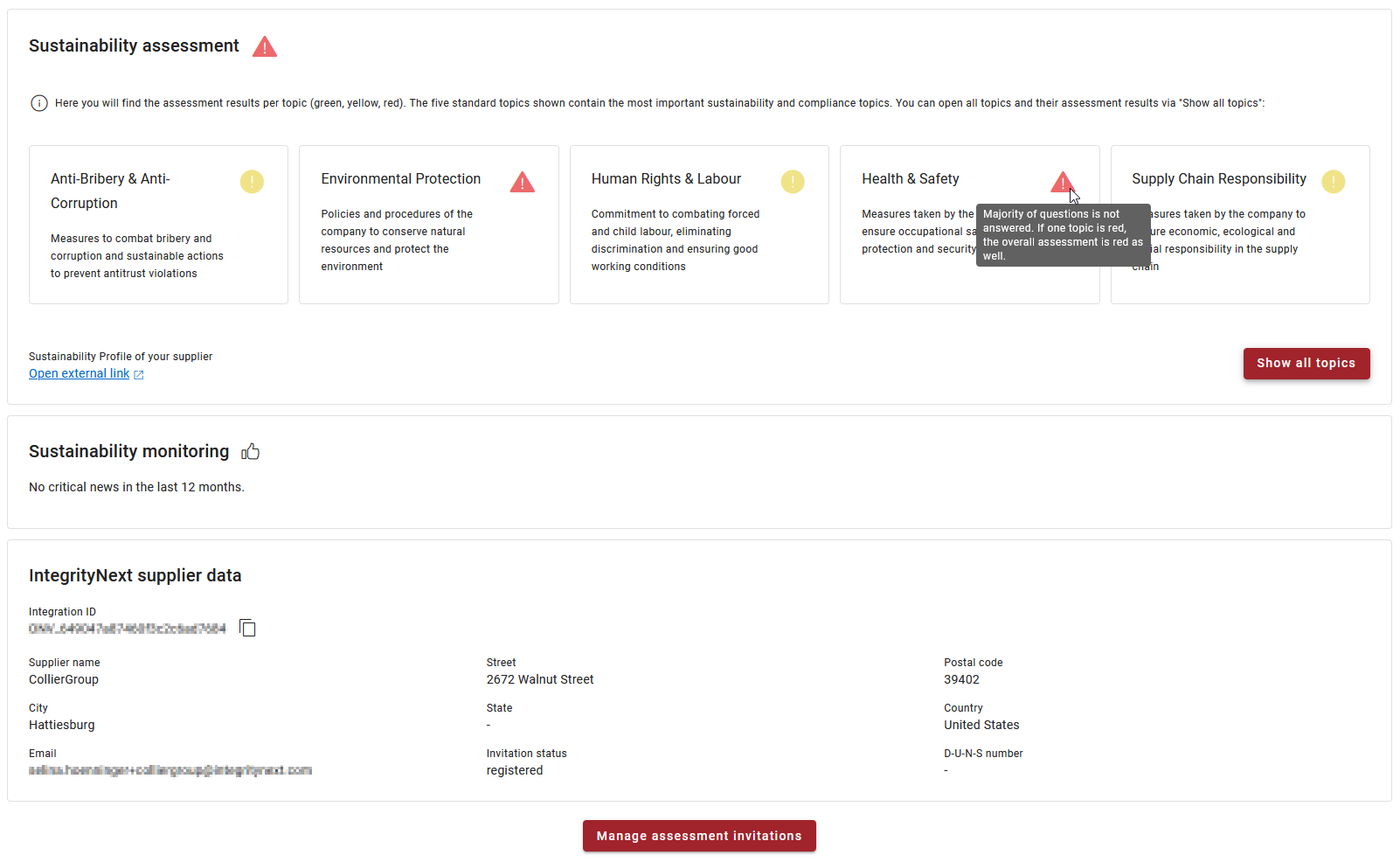This screenshot has height=862, width=1400.
Task: Select the Human Rights & Labour topic title
Action: (x=666, y=178)
